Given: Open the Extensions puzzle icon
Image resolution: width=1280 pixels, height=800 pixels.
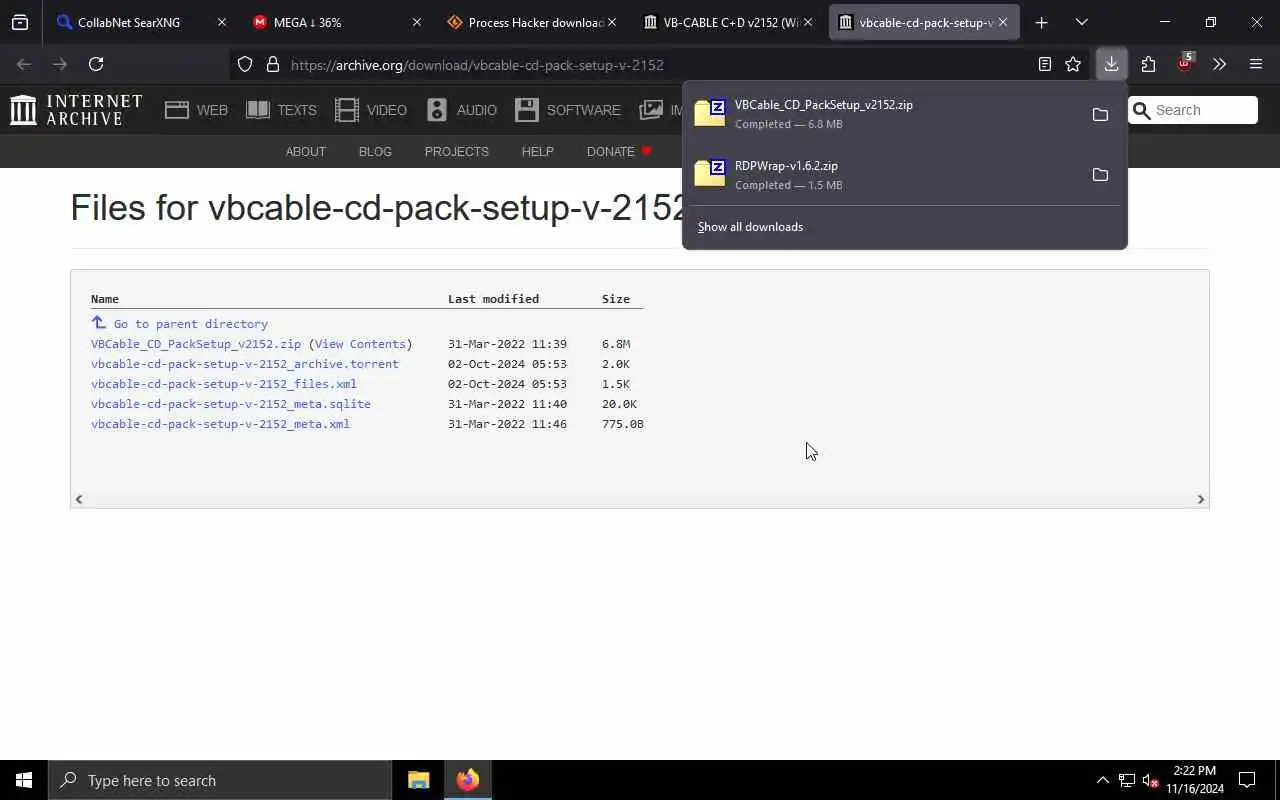Looking at the screenshot, I should pos(1148,64).
